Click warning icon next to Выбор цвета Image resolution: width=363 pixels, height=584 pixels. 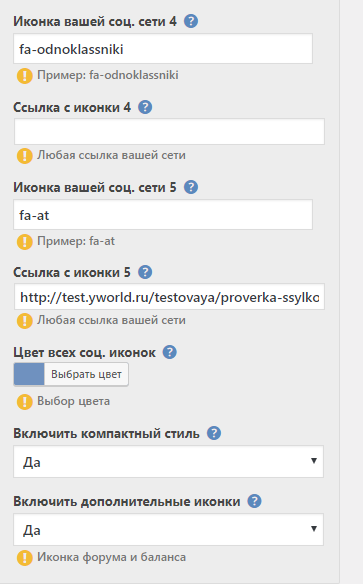(x=25, y=402)
